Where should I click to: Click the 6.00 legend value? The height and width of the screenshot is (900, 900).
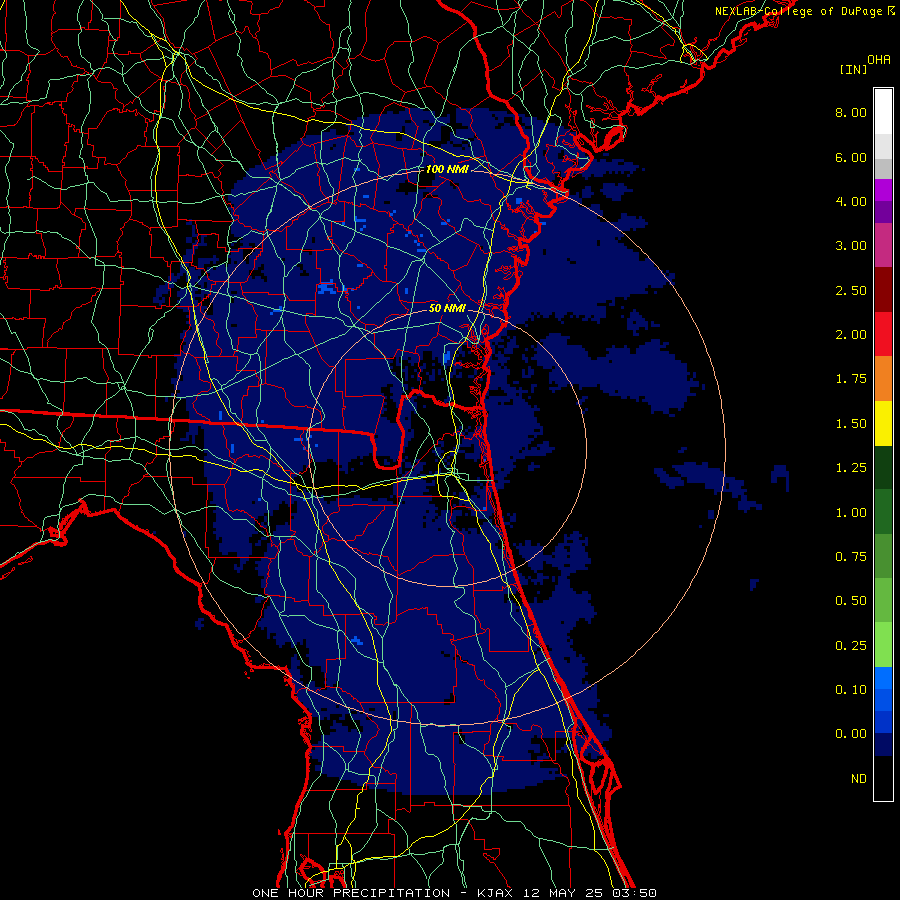click(851, 157)
